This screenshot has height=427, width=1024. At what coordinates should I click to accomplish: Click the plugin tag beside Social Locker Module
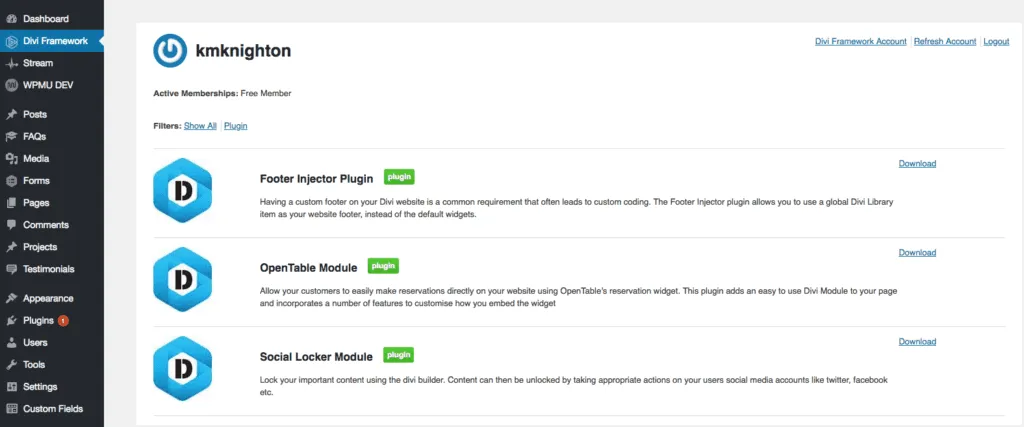point(398,355)
